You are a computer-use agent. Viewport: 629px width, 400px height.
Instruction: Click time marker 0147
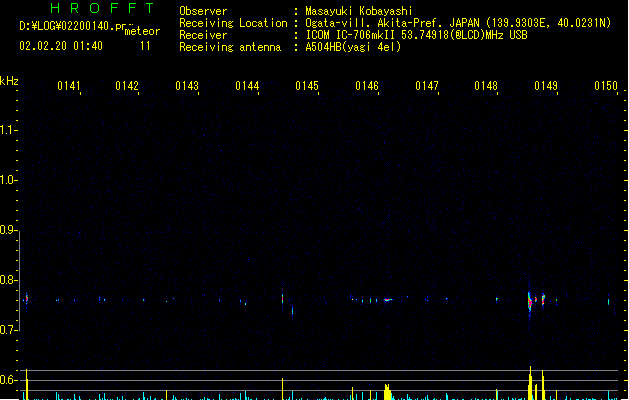point(427,86)
